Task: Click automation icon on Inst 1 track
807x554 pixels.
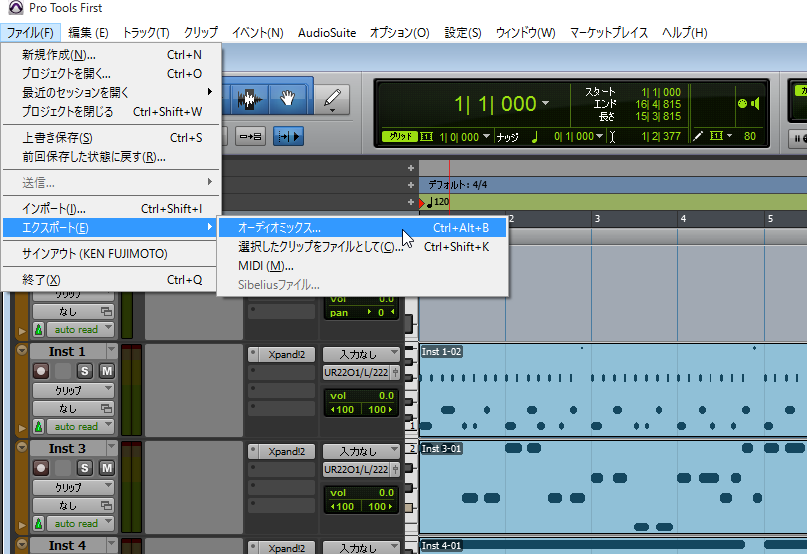Action: [39, 426]
